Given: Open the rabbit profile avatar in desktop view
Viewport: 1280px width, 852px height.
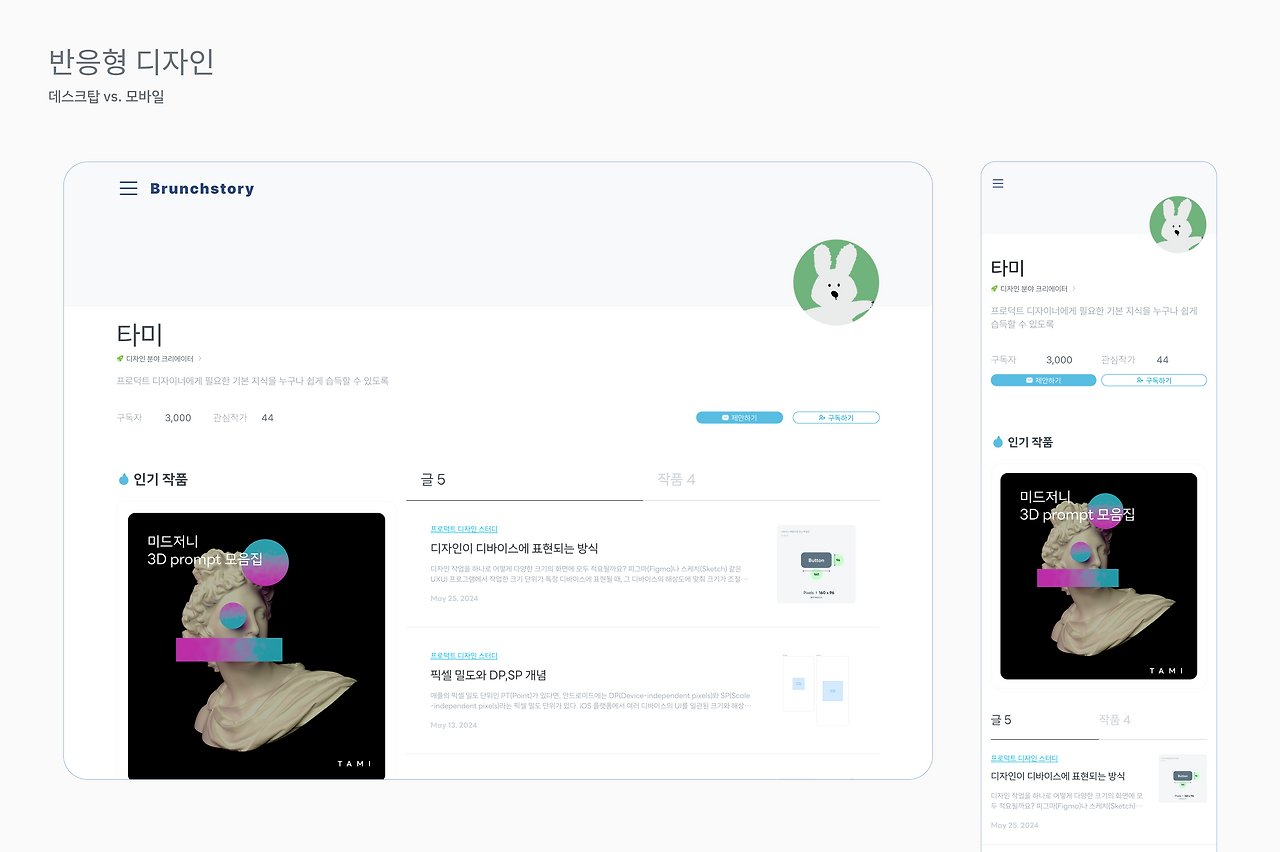Looking at the screenshot, I should [836, 283].
